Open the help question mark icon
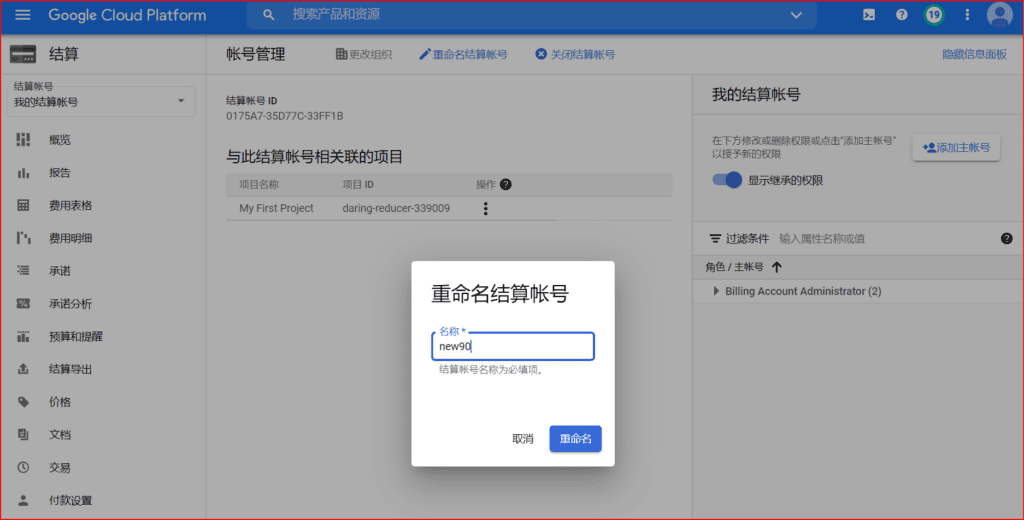Viewport: 1024px width, 520px height. coord(901,14)
